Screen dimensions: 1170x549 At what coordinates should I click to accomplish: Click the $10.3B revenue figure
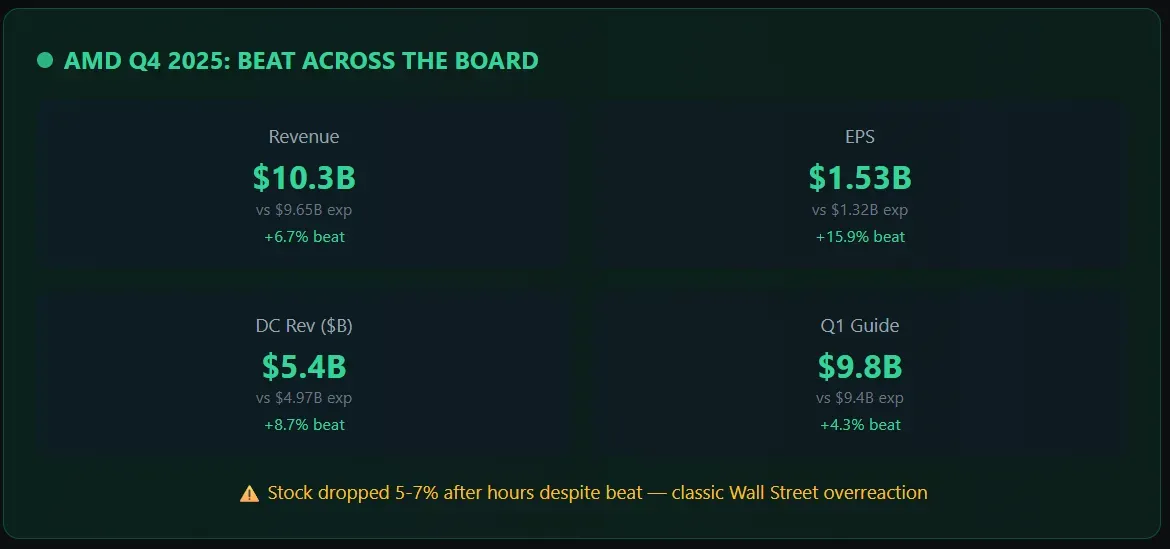click(x=304, y=178)
